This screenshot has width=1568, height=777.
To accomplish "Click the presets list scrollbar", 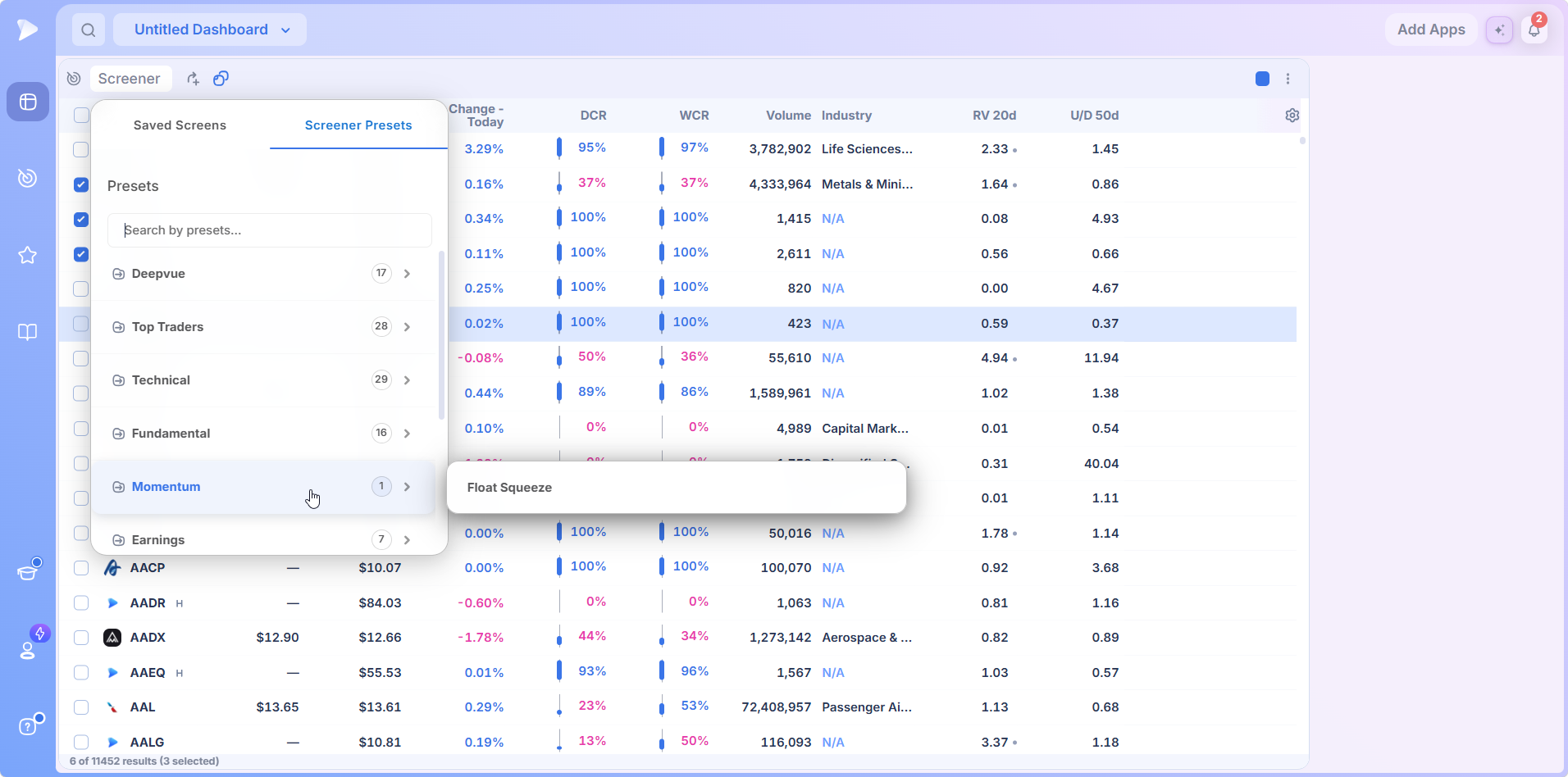I will pos(441,336).
